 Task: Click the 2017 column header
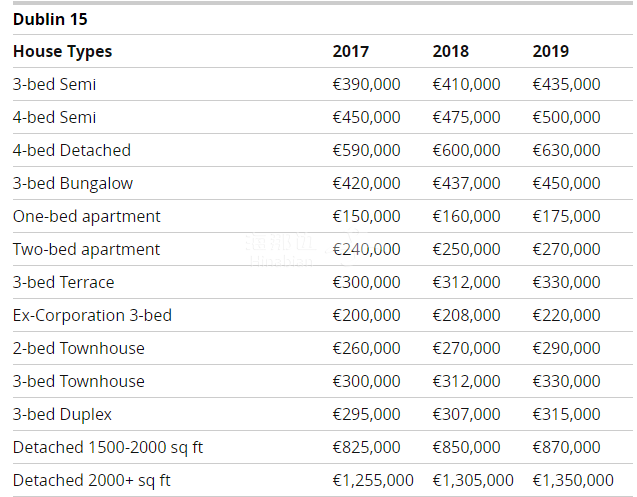(350, 51)
